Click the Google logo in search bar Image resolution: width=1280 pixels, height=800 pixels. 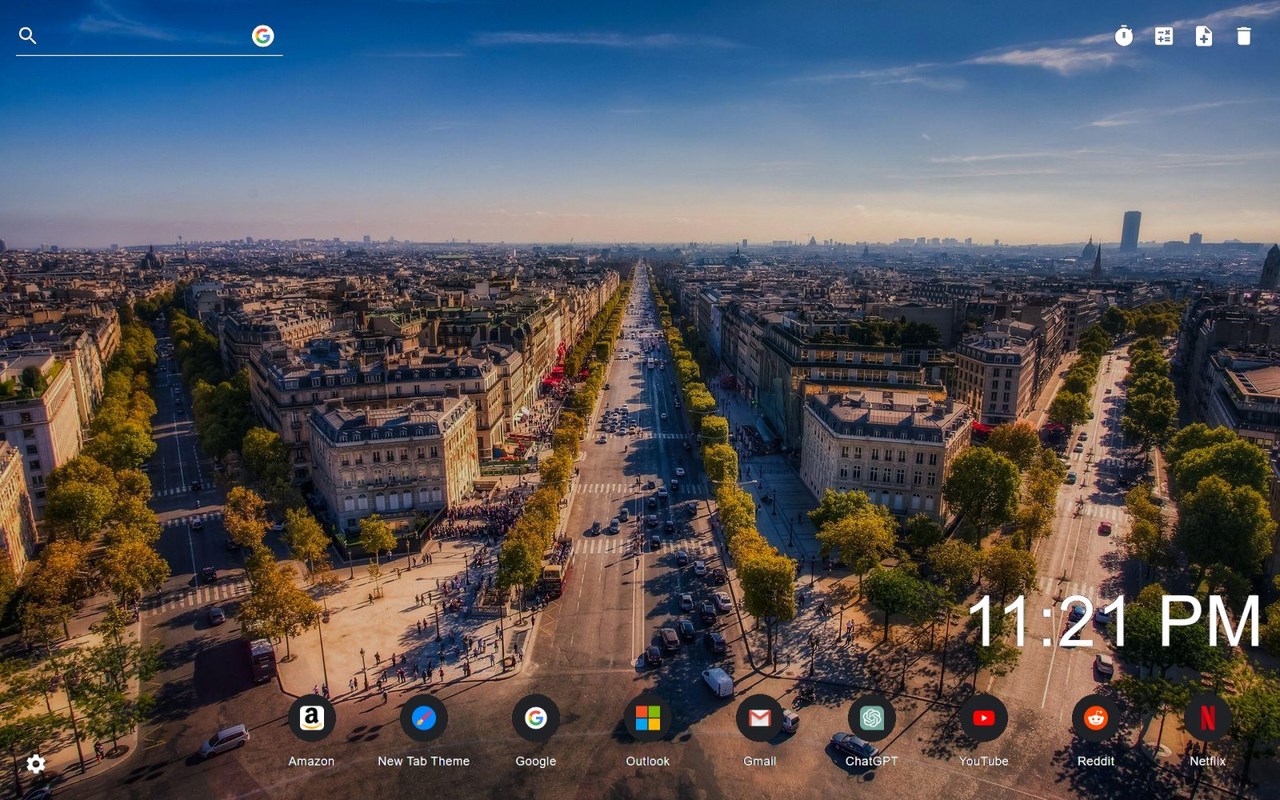point(263,36)
